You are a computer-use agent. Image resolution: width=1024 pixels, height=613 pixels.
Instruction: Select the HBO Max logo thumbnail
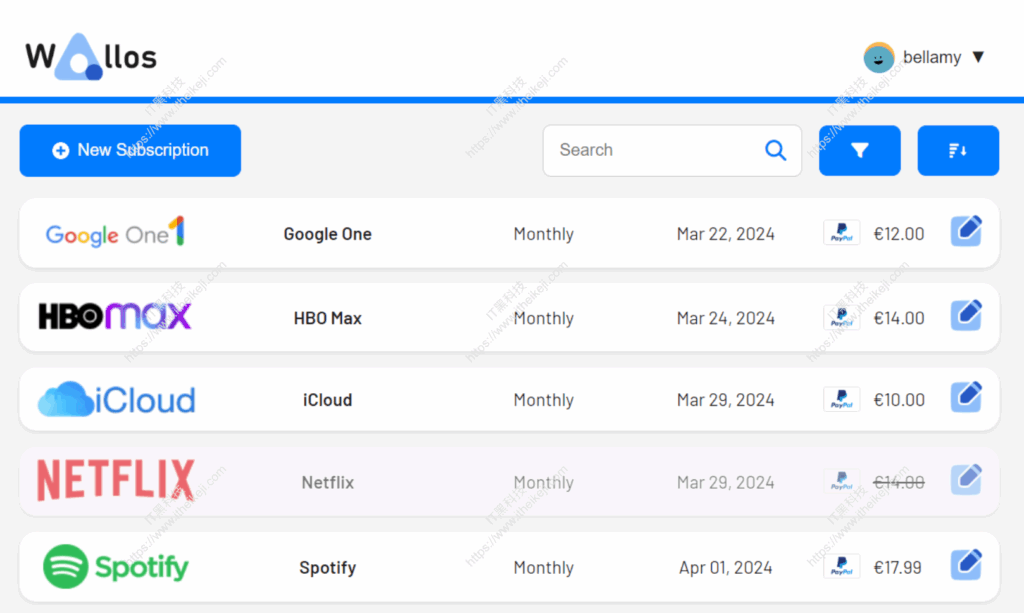115,317
